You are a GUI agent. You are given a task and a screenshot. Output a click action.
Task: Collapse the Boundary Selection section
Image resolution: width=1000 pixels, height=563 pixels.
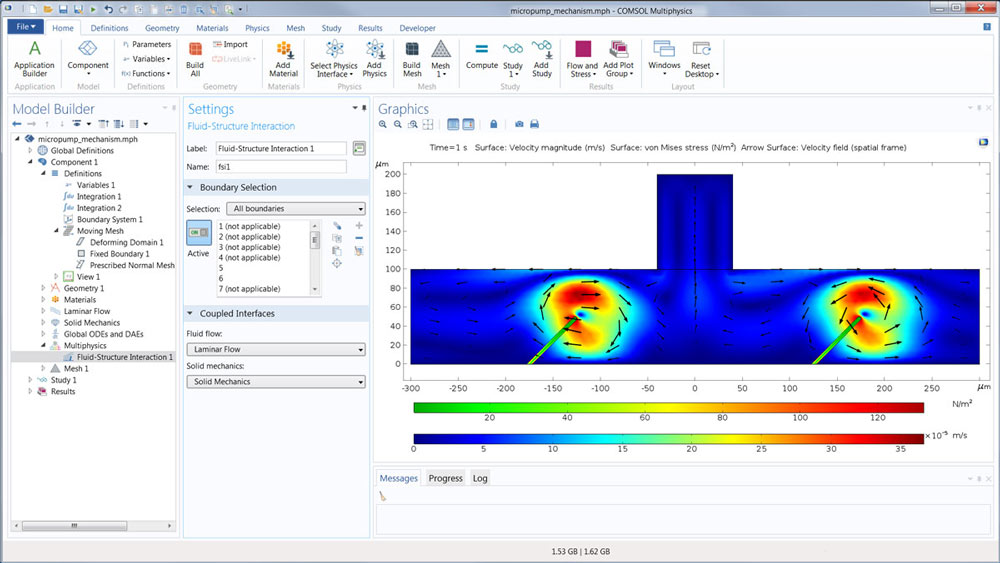(238, 188)
